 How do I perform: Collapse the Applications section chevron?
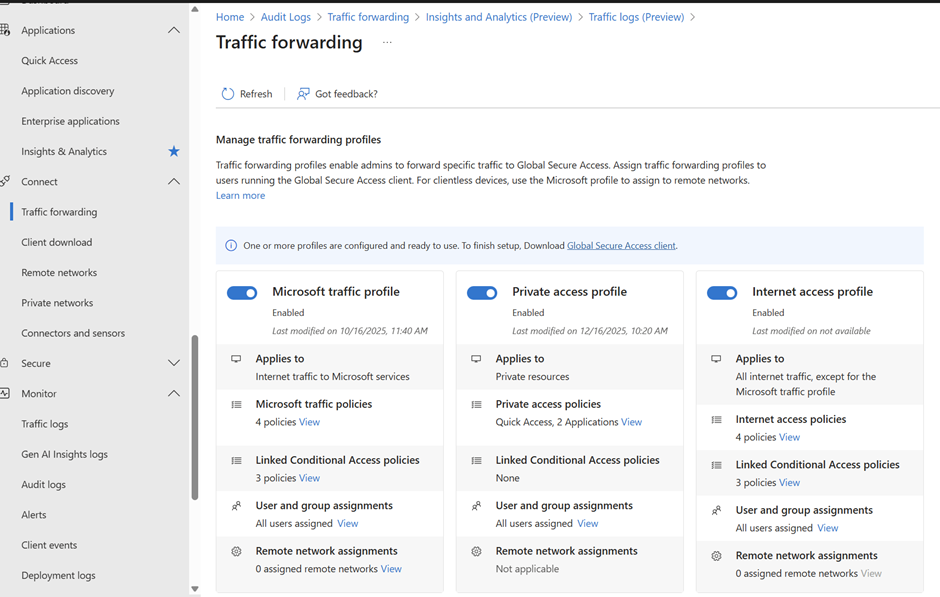click(173, 31)
